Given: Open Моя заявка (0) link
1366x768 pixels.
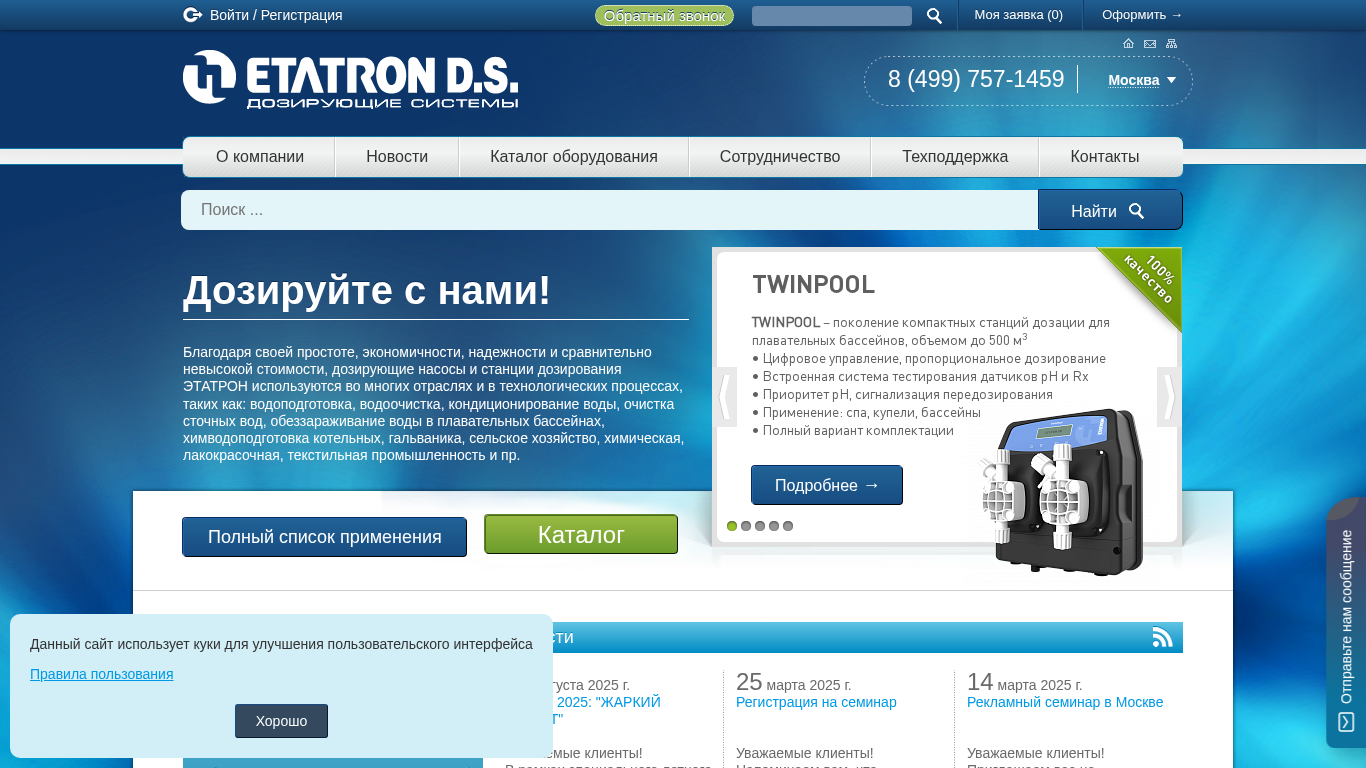Looking at the screenshot, I should point(1019,15).
